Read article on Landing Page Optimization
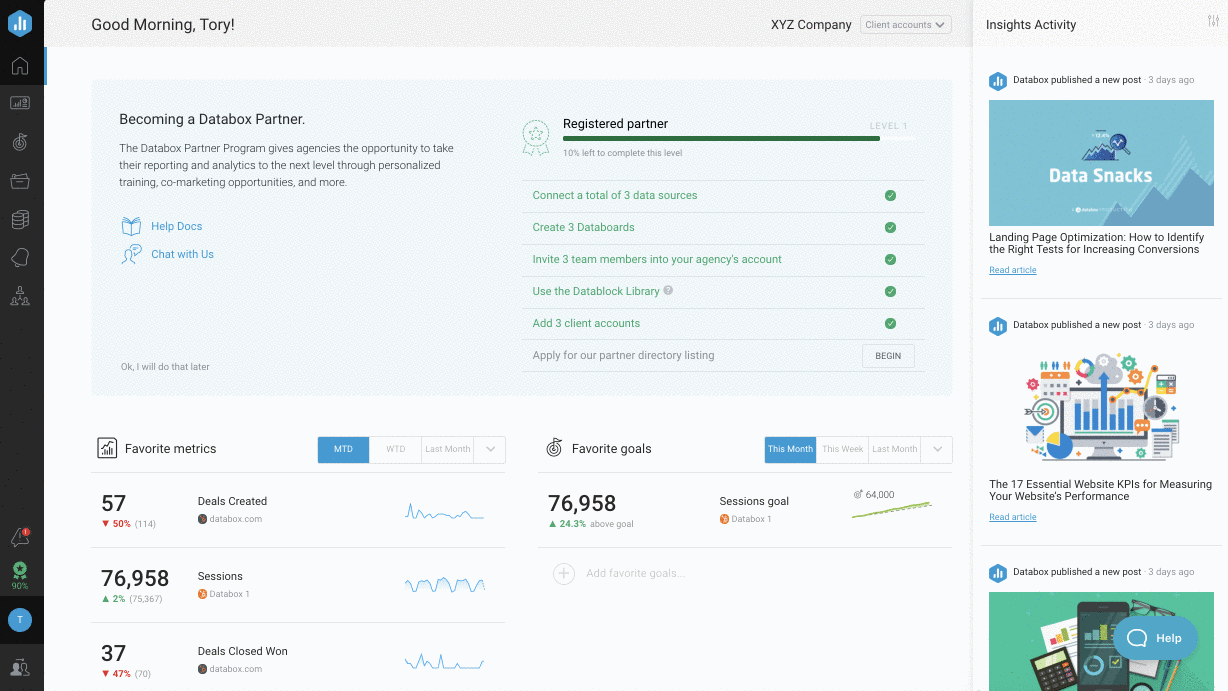Viewport: 1228px width, 691px height. click(x=1012, y=270)
